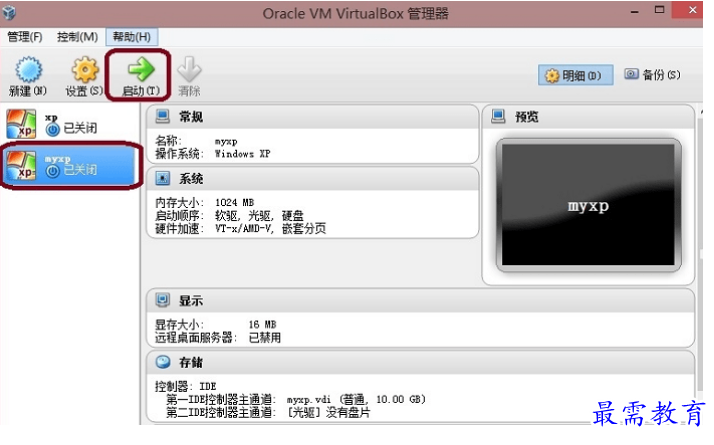The height and width of the screenshot is (445, 714).
Task: Click the 控制器: IDE storage line
Action: pos(185,387)
